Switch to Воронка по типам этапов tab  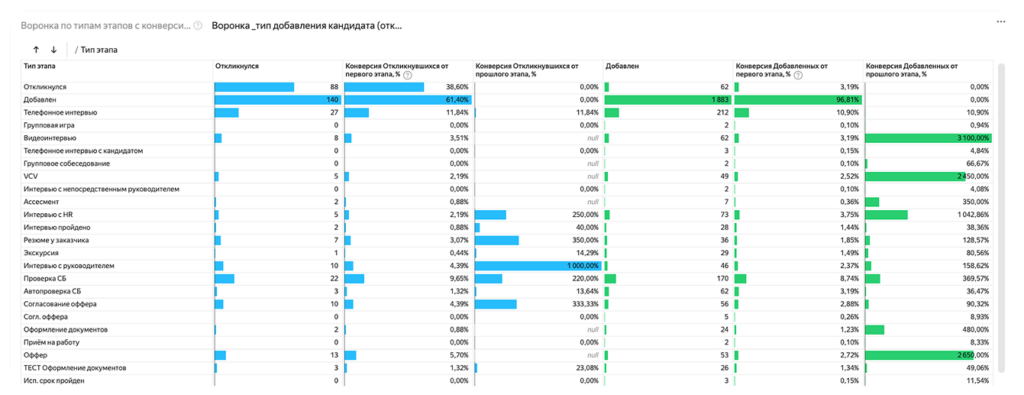(x=105, y=26)
